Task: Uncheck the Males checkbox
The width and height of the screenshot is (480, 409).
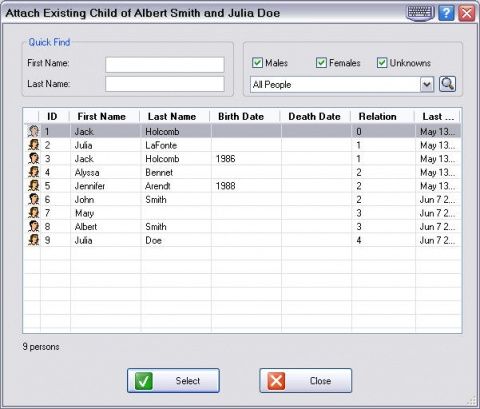Action: click(257, 63)
